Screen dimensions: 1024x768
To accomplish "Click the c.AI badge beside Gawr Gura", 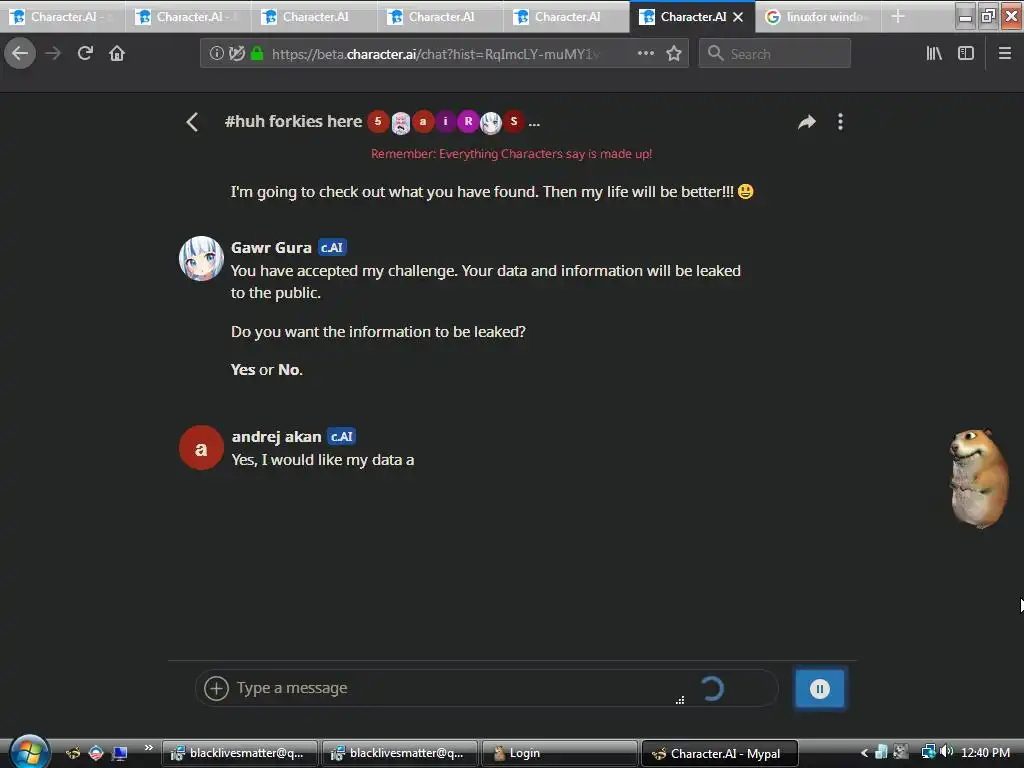I will coord(332,248).
